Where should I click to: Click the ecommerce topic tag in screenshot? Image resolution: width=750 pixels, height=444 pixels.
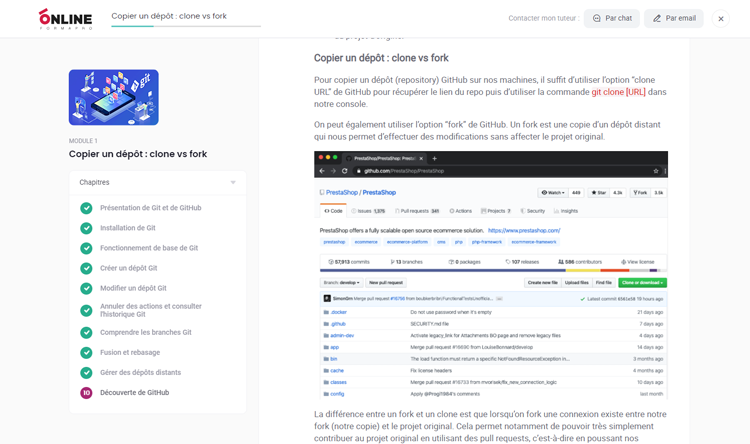coord(366,242)
